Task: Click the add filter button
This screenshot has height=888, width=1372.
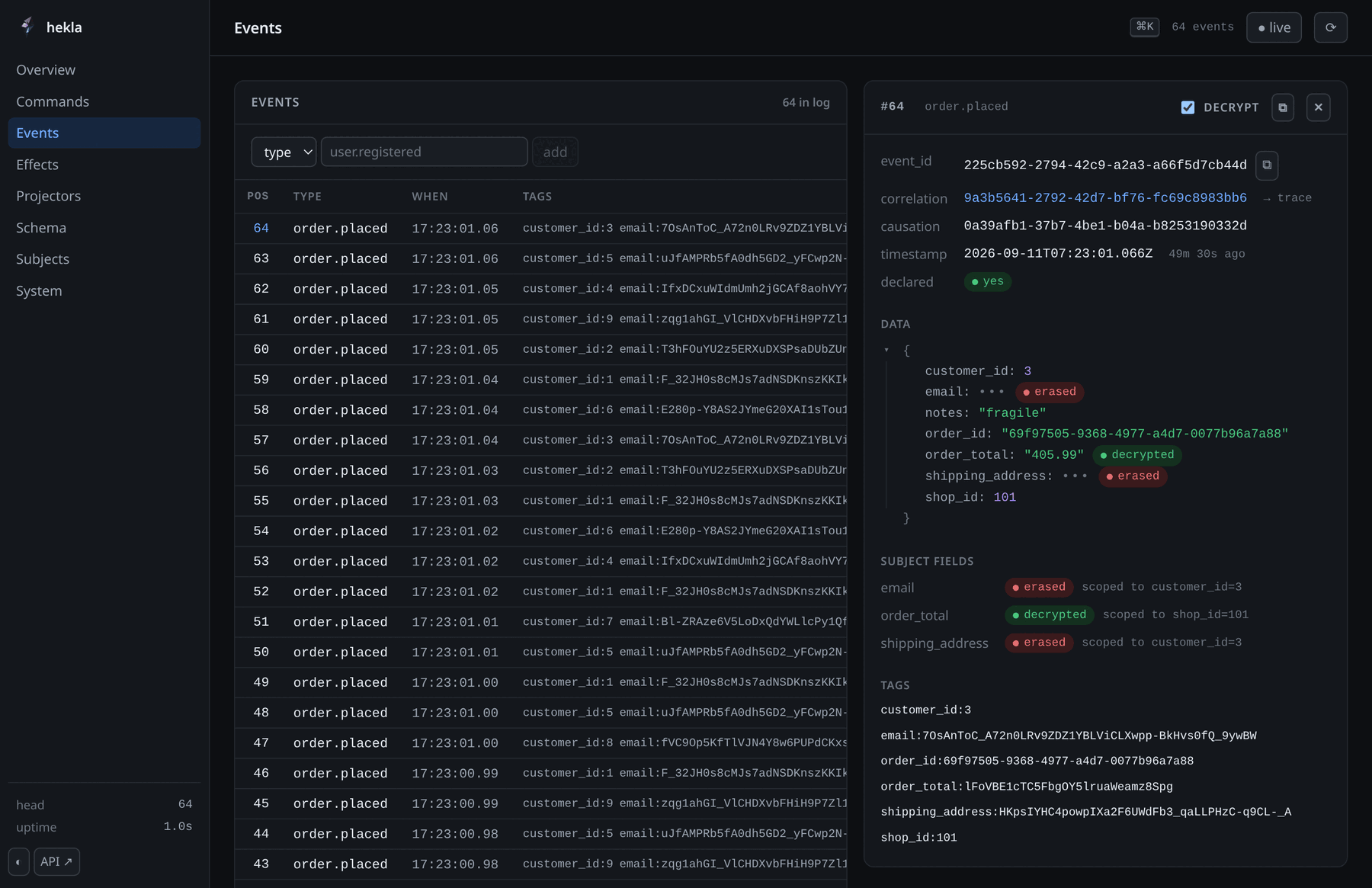Action: click(x=555, y=152)
